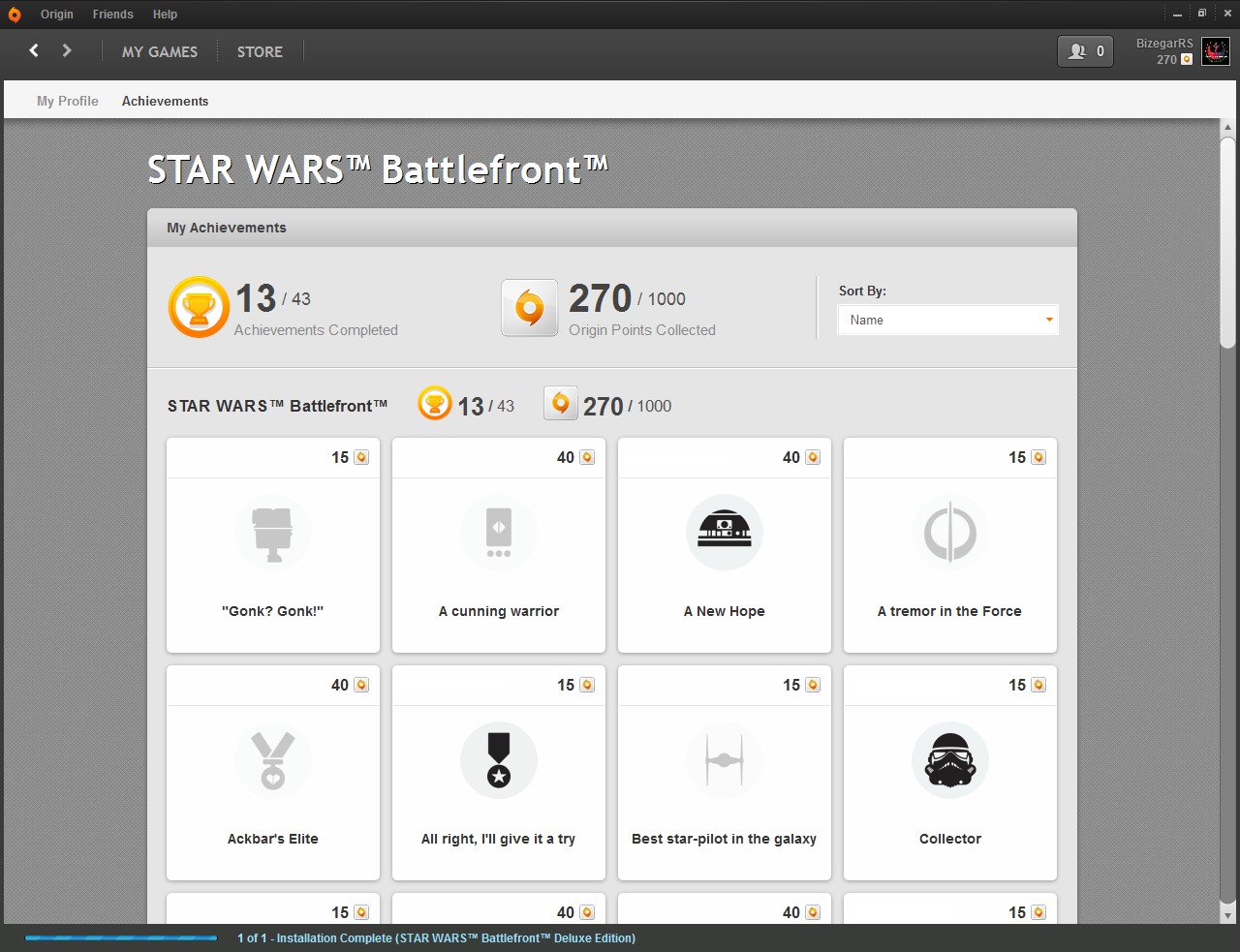
Task: Open the STORE page
Action: [x=260, y=52]
